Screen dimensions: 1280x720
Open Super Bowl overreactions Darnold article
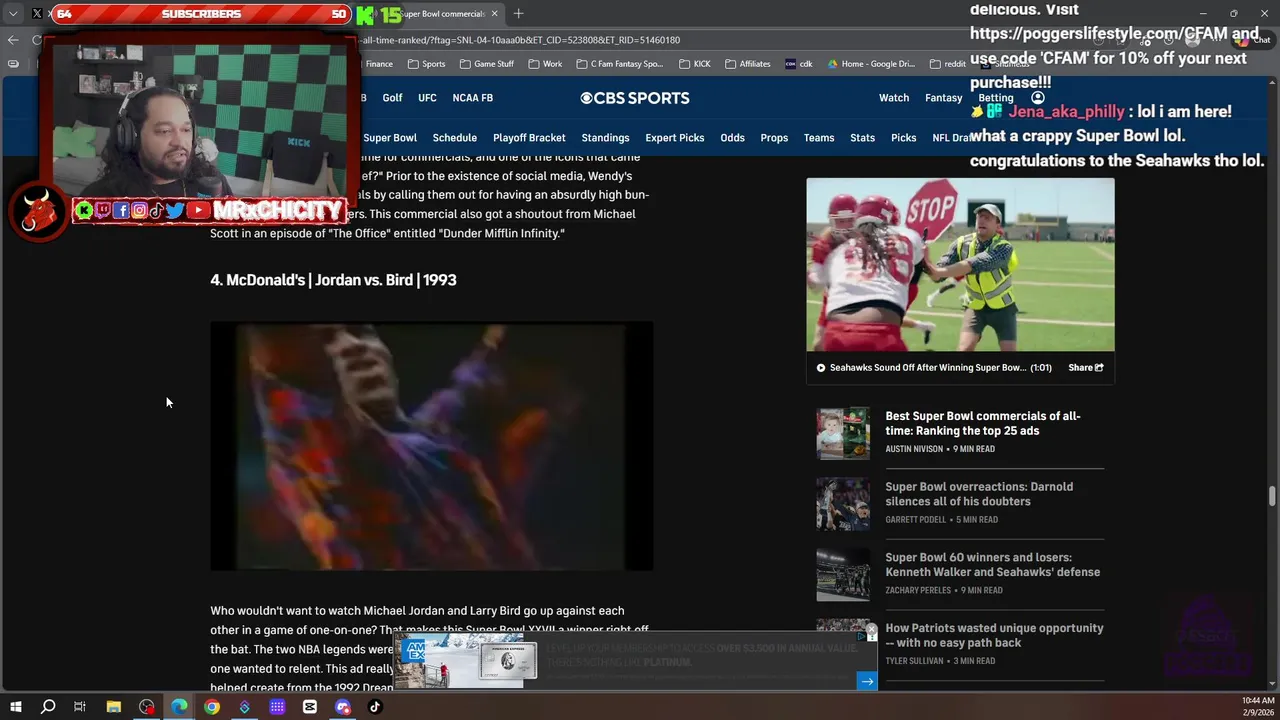979,494
